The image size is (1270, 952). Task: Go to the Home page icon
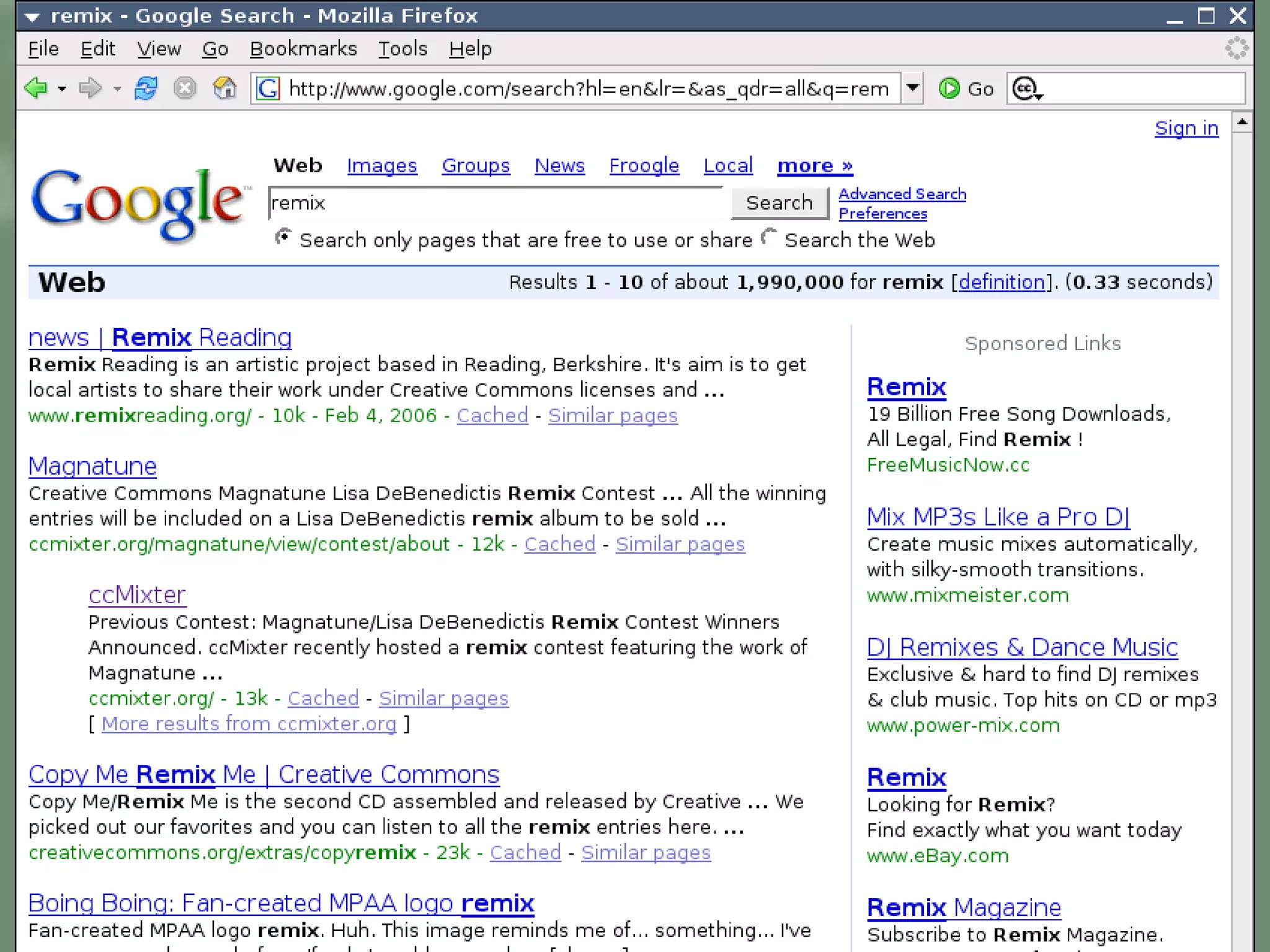click(x=224, y=89)
